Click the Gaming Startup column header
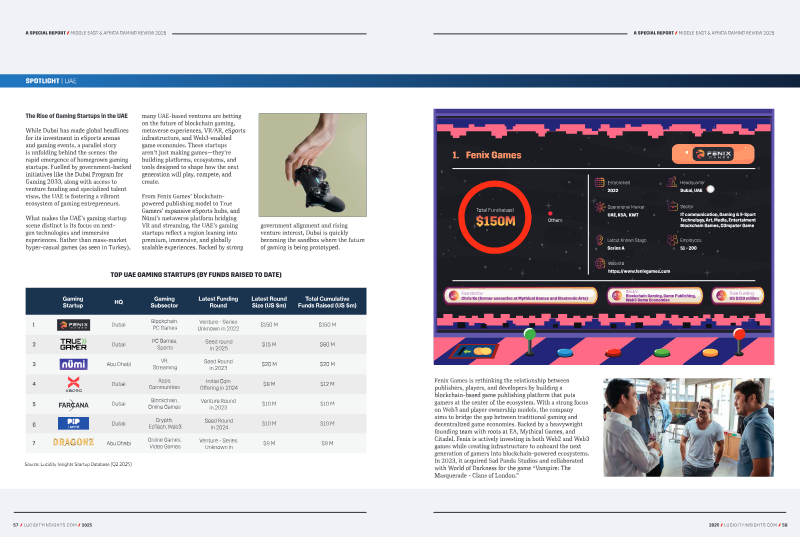The height and width of the screenshot is (537, 800). (x=73, y=302)
